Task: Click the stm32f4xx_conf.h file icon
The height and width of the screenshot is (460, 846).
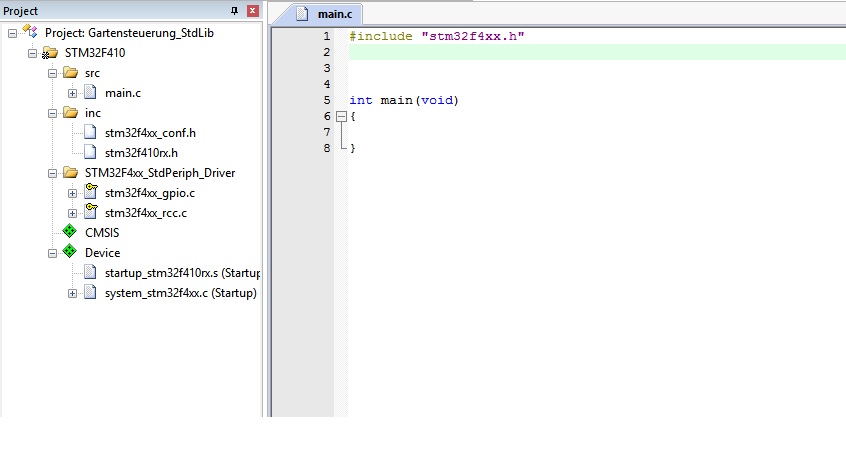Action: (x=90, y=132)
